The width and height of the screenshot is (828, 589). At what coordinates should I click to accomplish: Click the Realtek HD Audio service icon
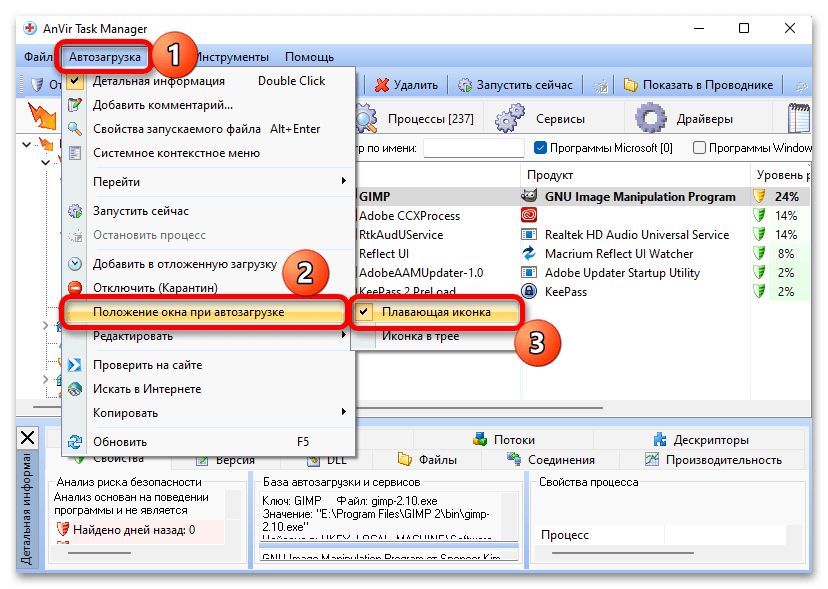click(529, 234)
